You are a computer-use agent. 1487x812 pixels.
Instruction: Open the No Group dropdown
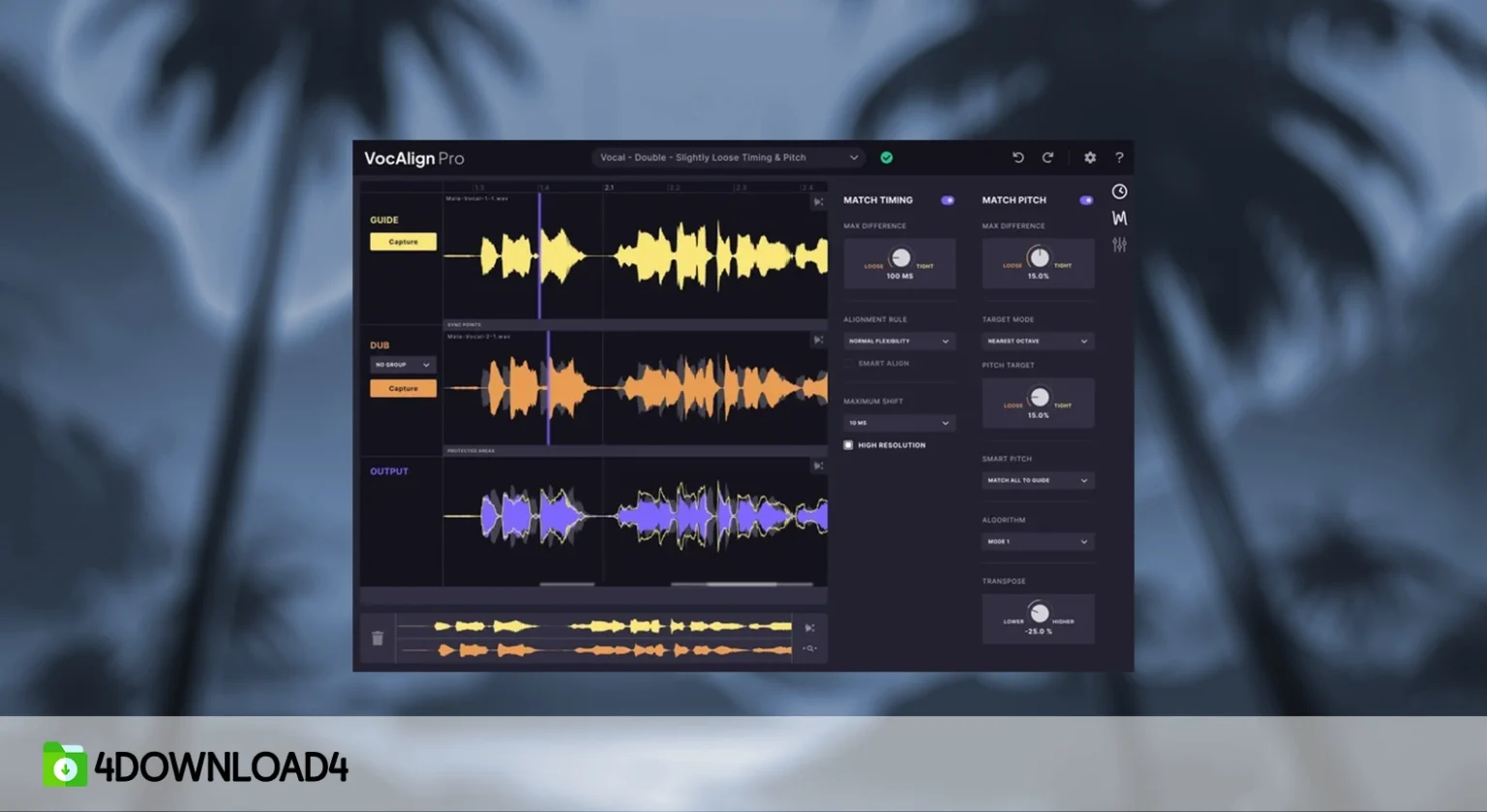coord(403,365)
